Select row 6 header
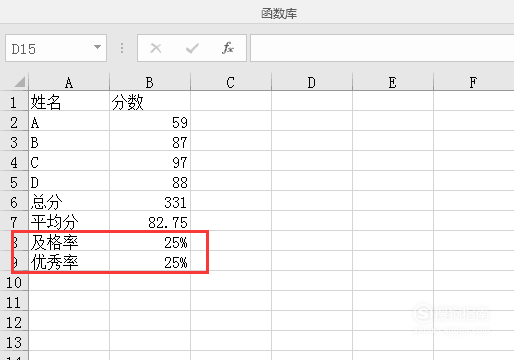Viewport: 514px width, 360px height. coord(14,201)
